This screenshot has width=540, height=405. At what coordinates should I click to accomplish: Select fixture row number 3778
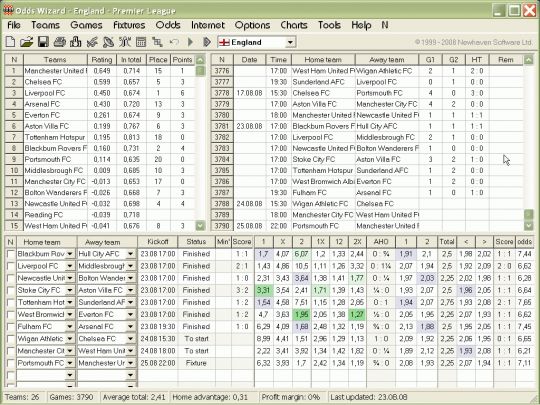222,93
